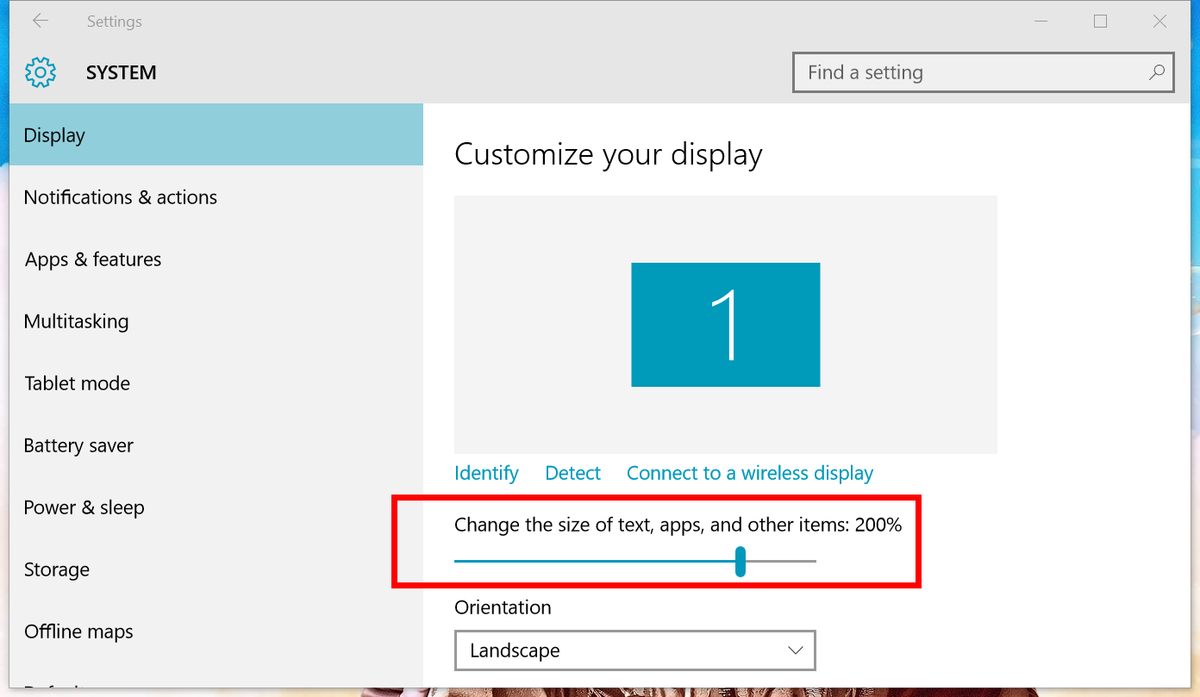The width and height of the screenshot is (1200, 697).
Task: Expand the Landscape selection list
Action: (x=797, y=650)
